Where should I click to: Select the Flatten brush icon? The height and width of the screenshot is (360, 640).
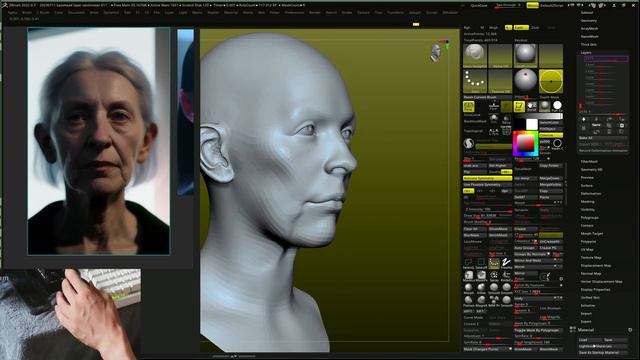[x=469, y=301]
